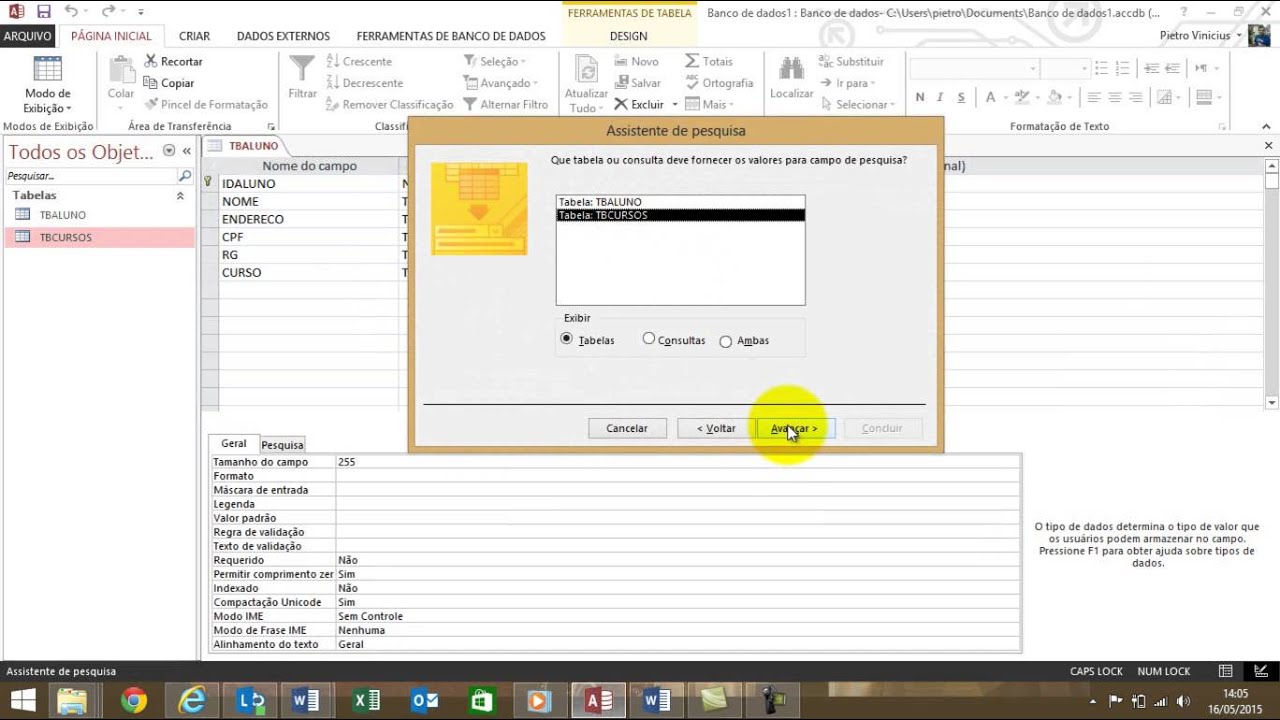Click the Tamanho do campo value 255
This screenshot has height=720, width=1280.
point(678,462)
